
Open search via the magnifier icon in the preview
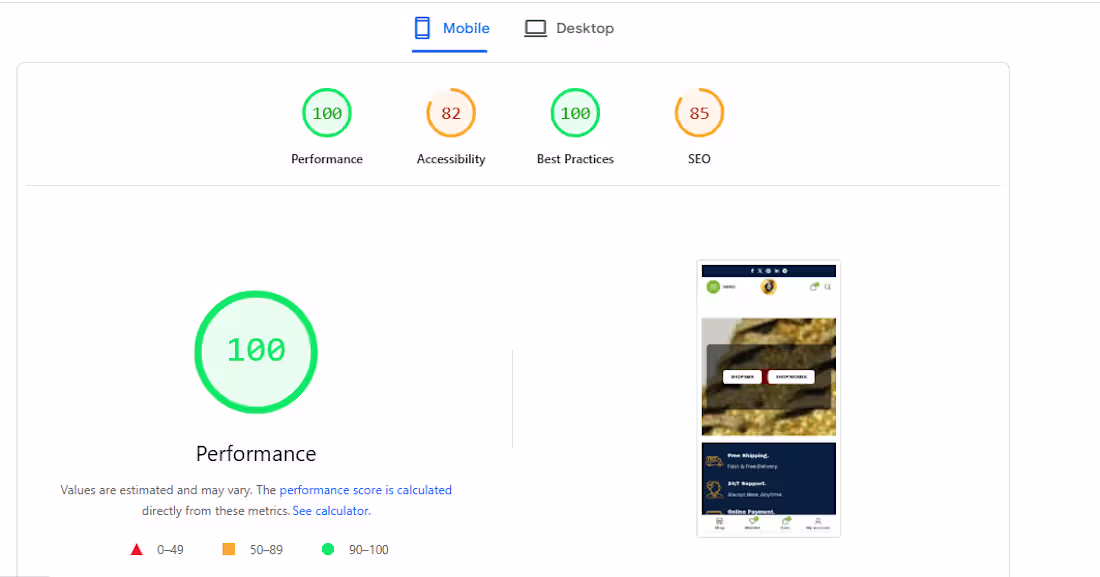[827, 287]
